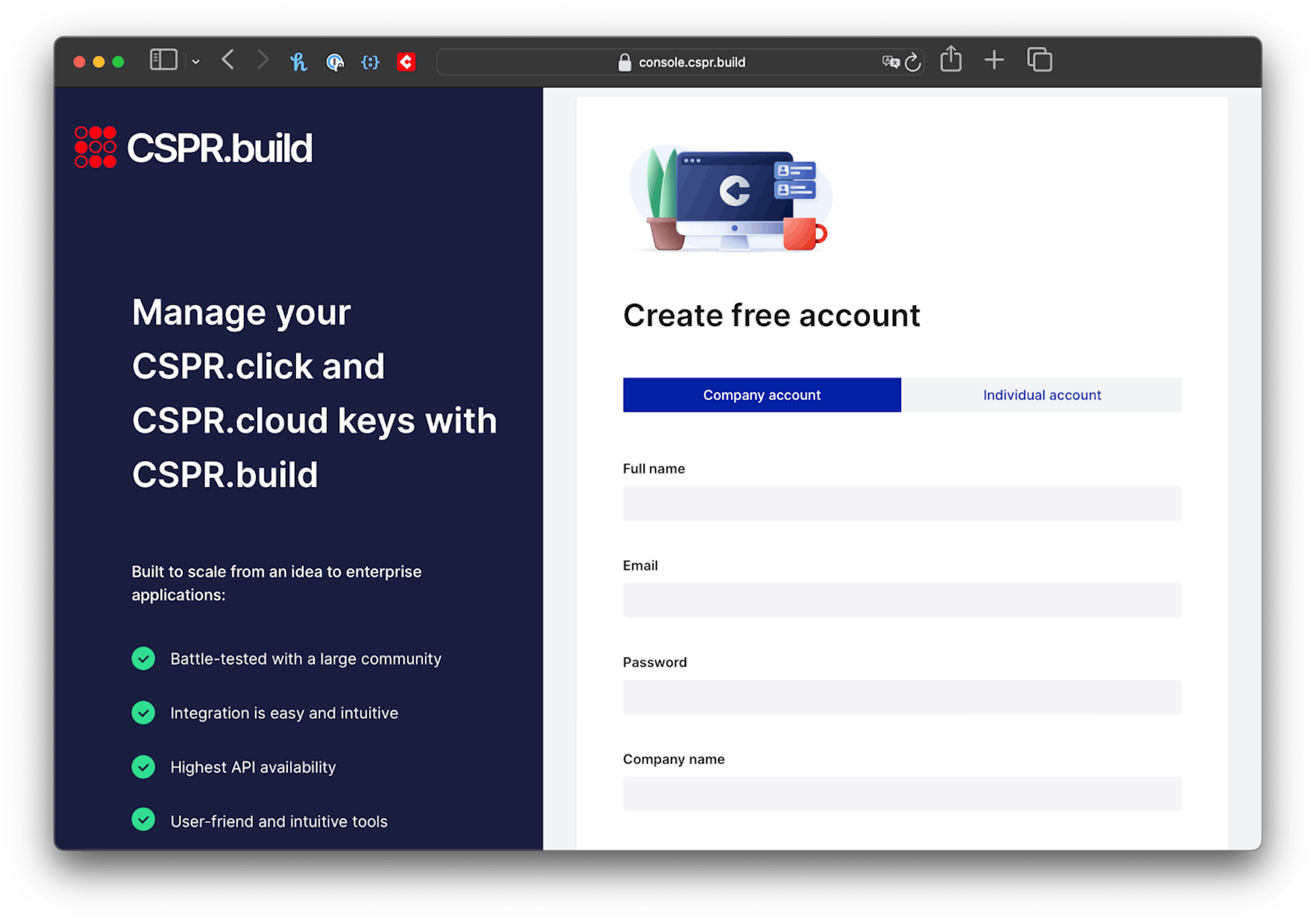Click the Company name field
Screen dimensions: 1316x922
coord(902,794)
